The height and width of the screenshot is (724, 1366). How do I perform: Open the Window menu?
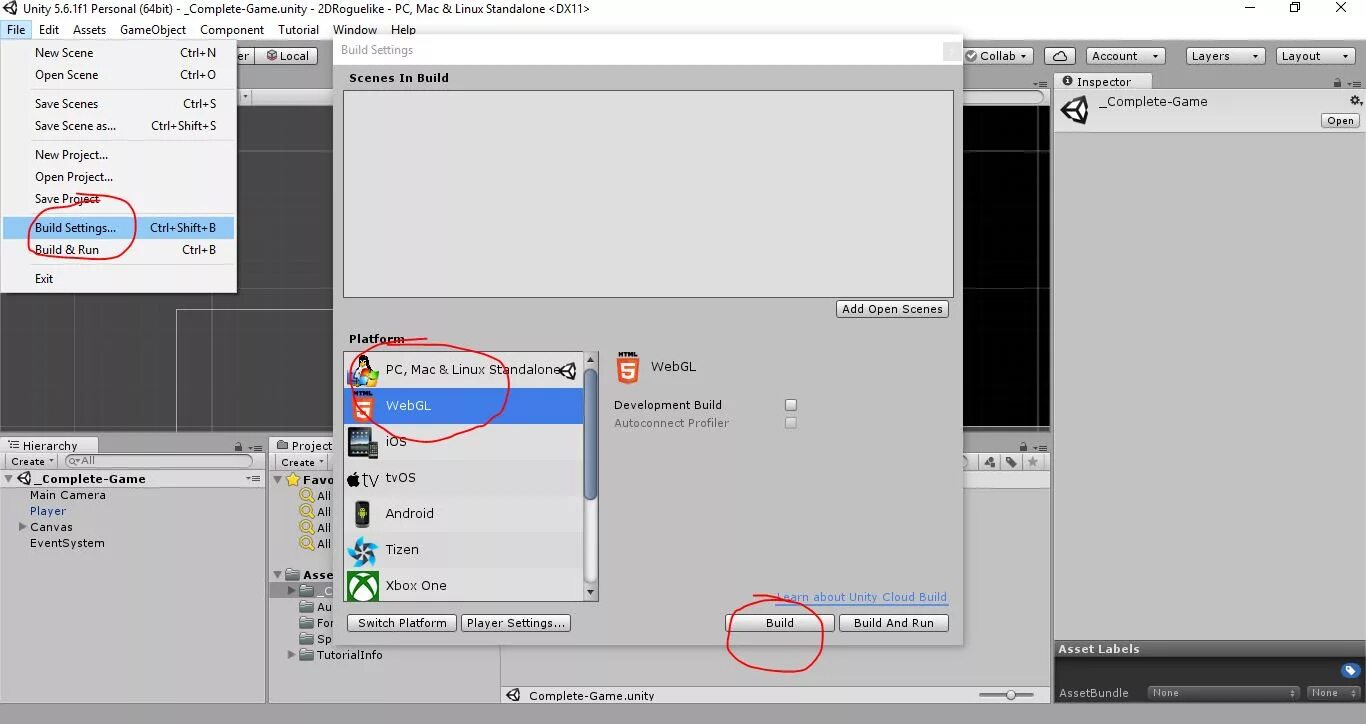(x=355, y=30)
